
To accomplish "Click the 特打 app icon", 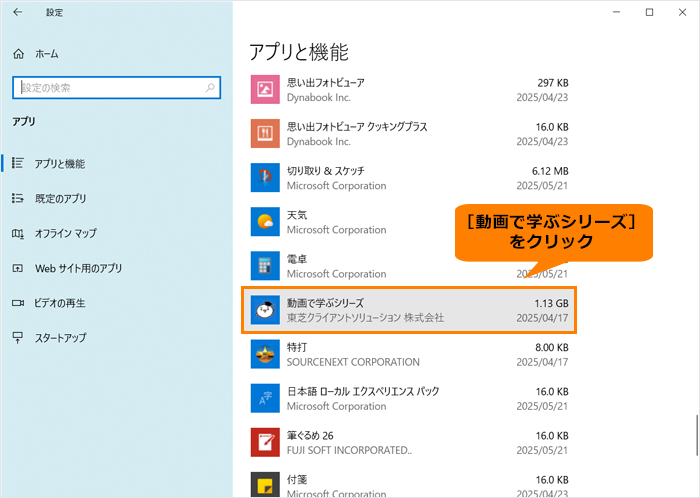I will (265, 354).
